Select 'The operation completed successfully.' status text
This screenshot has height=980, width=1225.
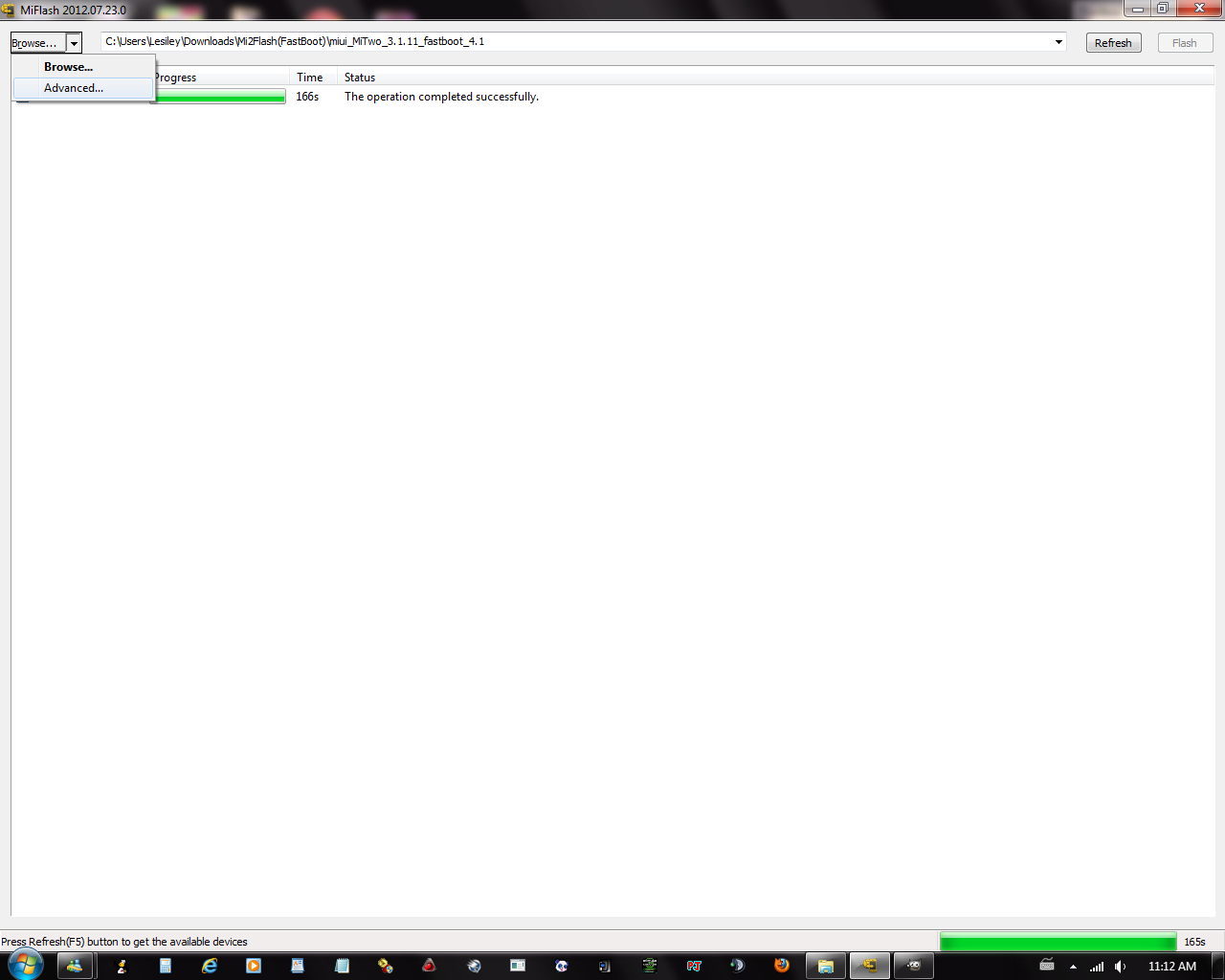(x=441, y=97)
